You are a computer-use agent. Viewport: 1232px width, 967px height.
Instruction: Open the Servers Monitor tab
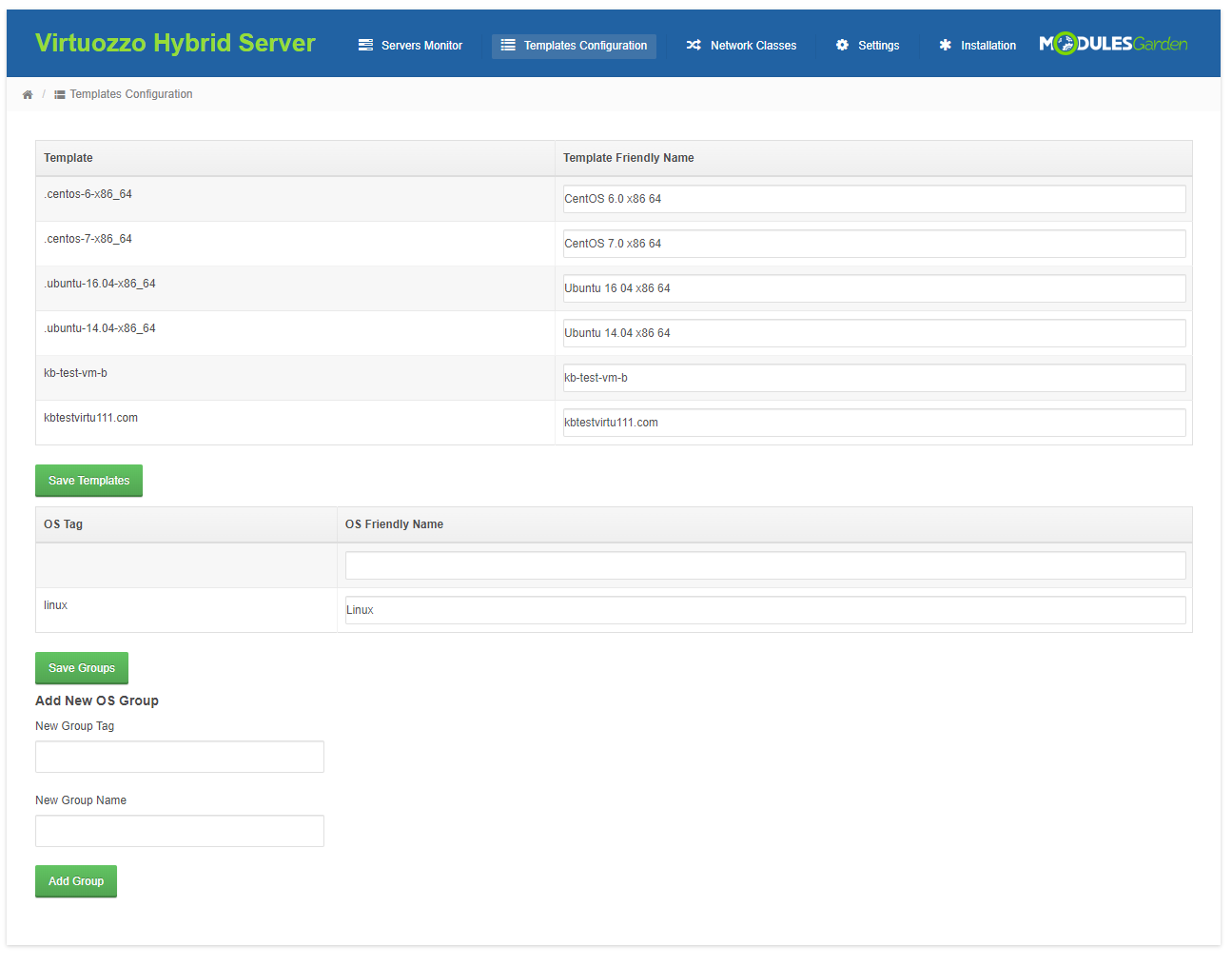coord(411,46)
